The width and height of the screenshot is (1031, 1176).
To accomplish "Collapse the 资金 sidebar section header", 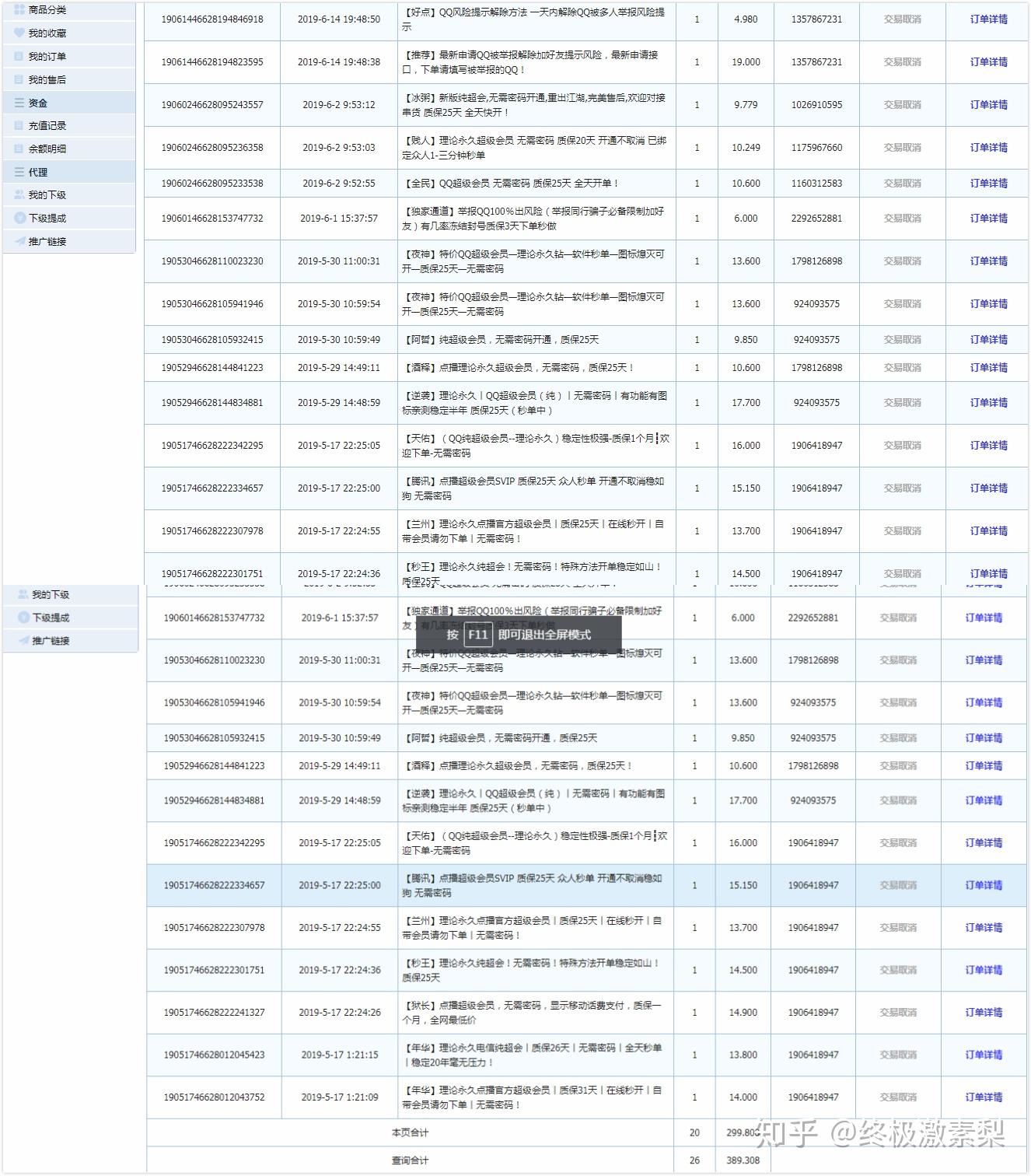I will pyautogui.click(x=69, y=103).
